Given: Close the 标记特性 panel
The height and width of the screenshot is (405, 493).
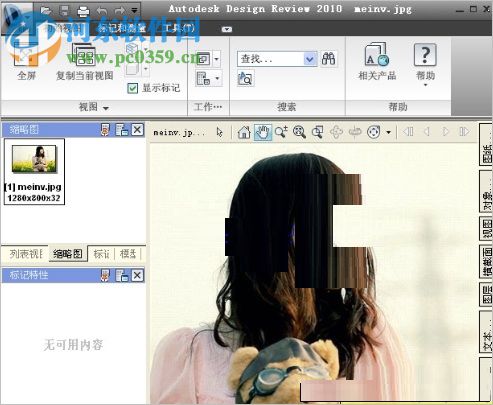Looking at the screenshot, I should pos(137,275).
